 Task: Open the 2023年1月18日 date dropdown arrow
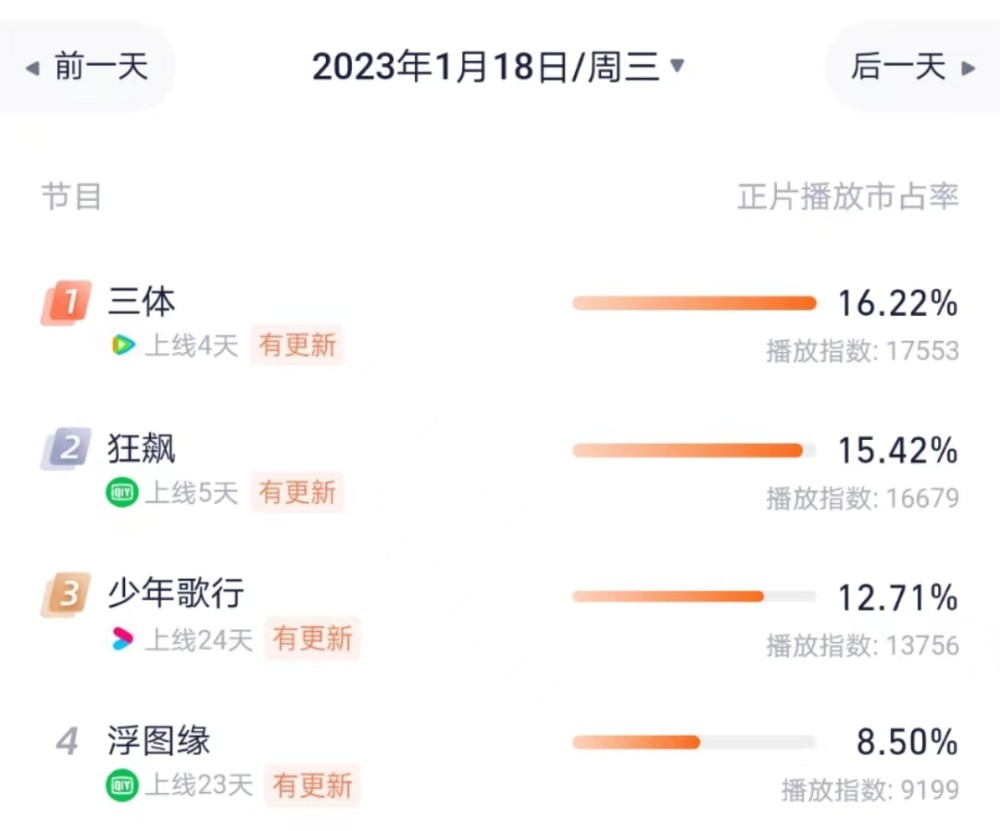(x=677, y=65)
